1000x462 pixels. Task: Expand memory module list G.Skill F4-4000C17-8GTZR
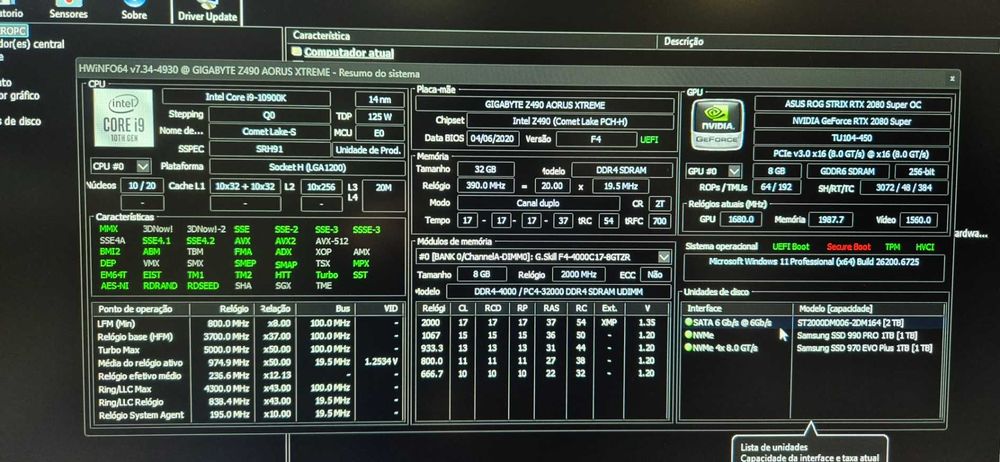click(x=664, y=257)
